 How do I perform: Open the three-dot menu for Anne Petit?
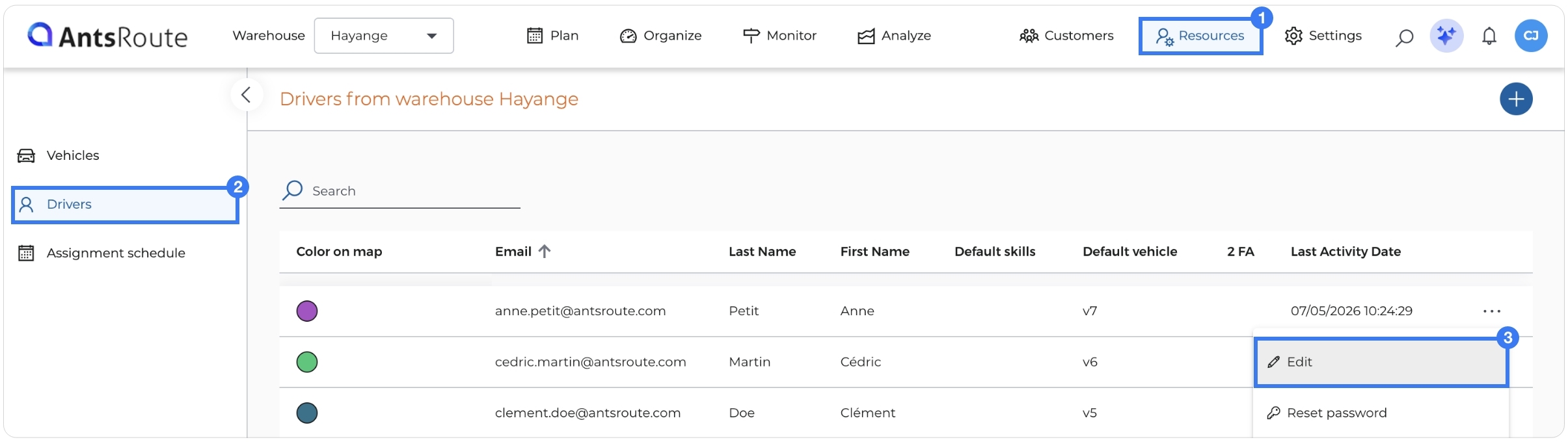point(1492,311)
